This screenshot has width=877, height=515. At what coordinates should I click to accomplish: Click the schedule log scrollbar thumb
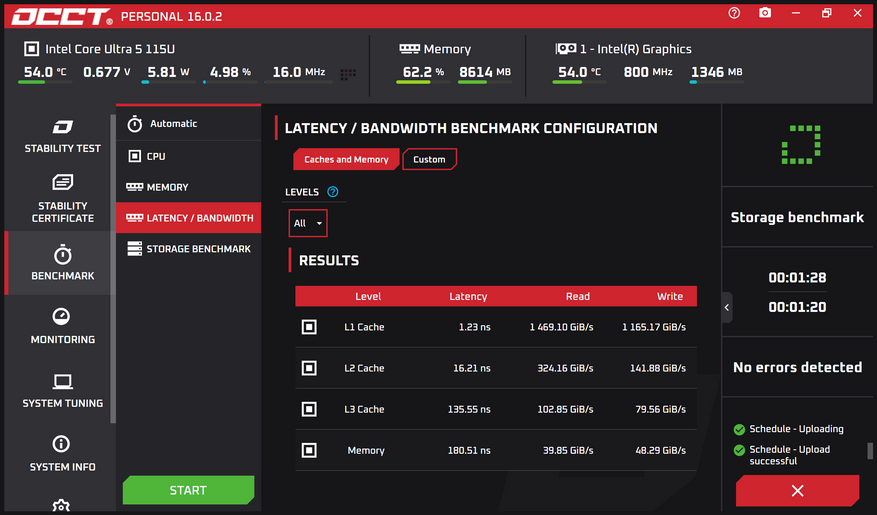tap(870, 451)
